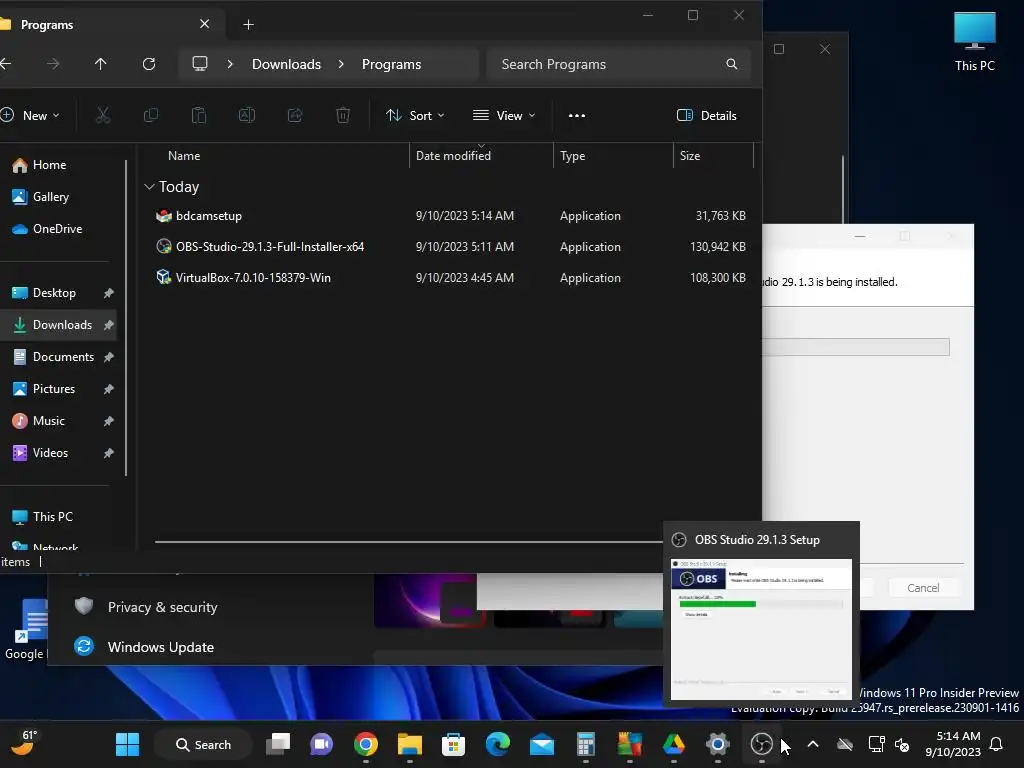Open the View dropdown menu
This screenshot has width=1024, height=768.
[504, 116]
